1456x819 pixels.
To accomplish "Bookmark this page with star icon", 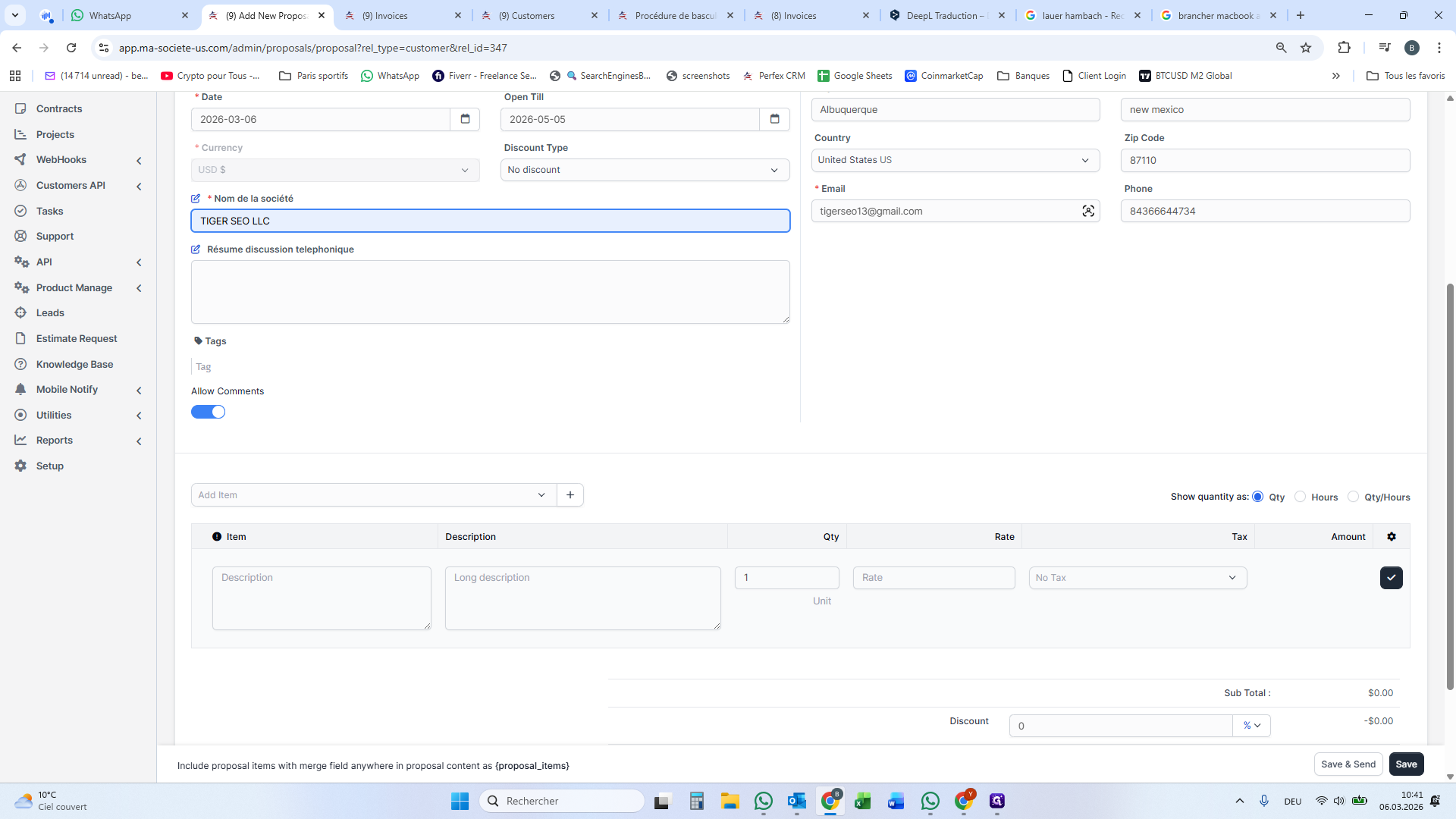I will (x=1306, y=48).
